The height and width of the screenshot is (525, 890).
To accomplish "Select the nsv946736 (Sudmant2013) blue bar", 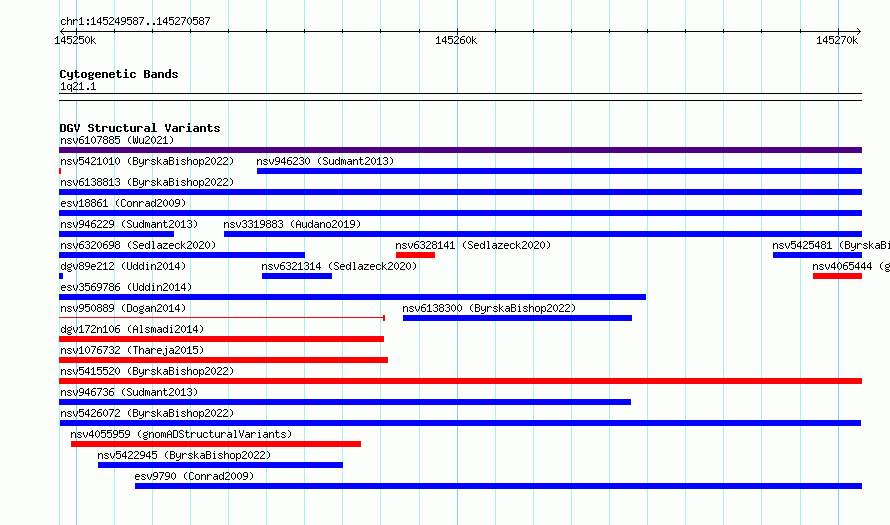I will coord(345,402).
